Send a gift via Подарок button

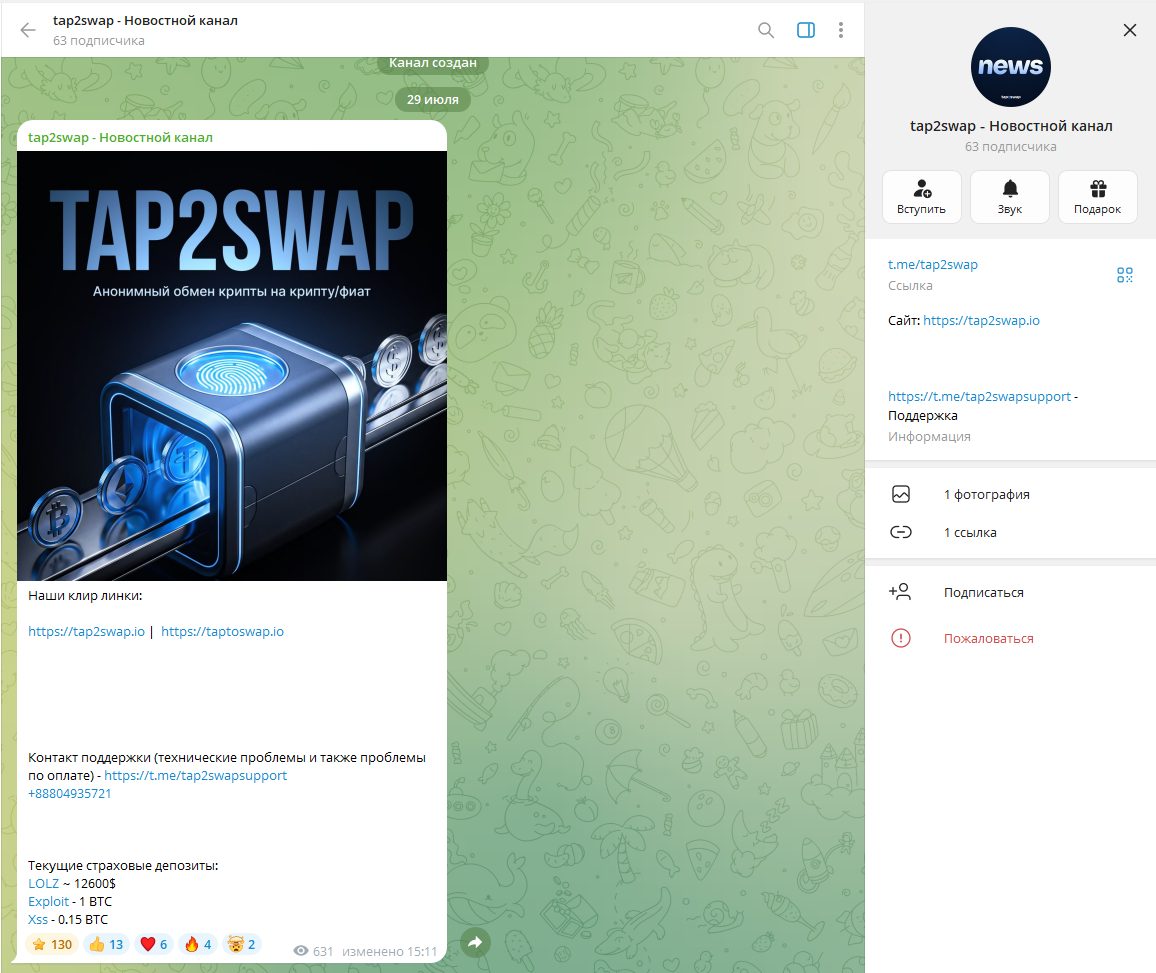point(1098,197)
